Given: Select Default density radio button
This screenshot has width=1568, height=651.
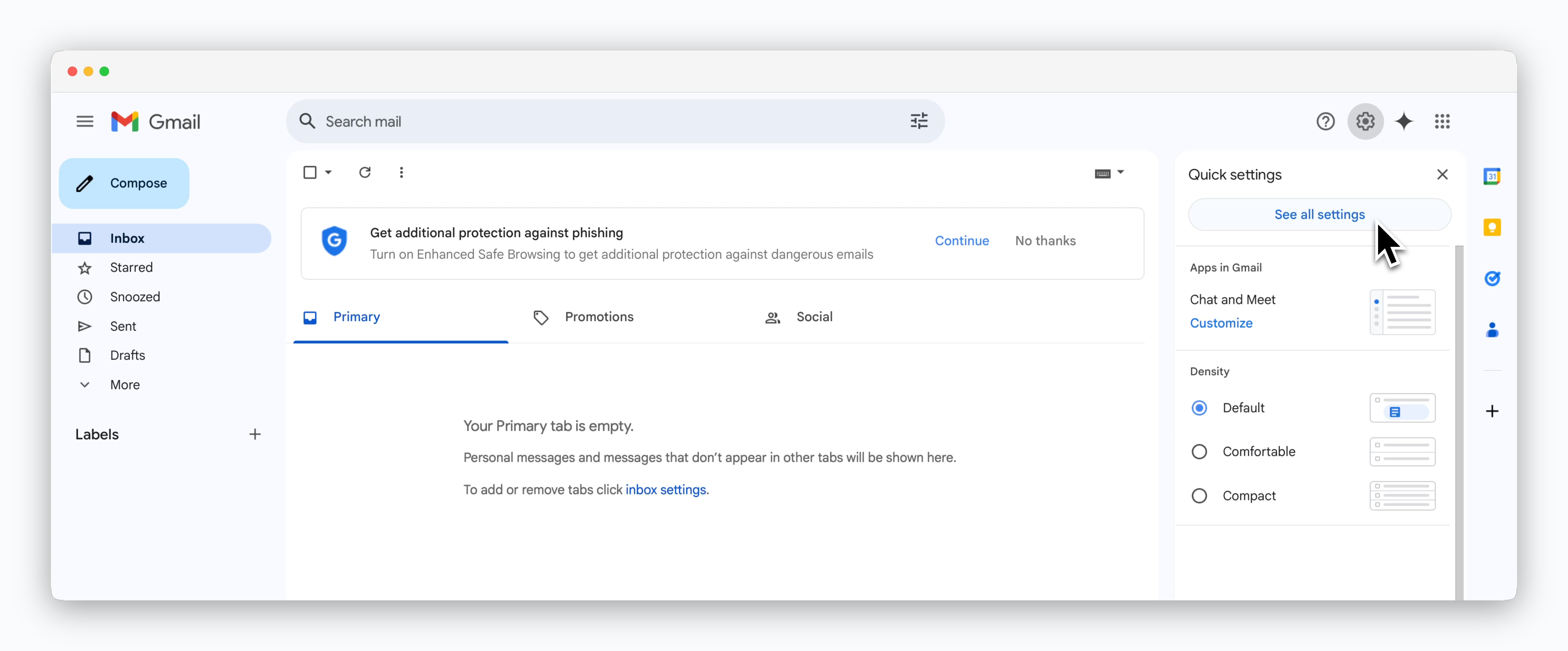Looking at the screenshot, I should pos(1199,408).
